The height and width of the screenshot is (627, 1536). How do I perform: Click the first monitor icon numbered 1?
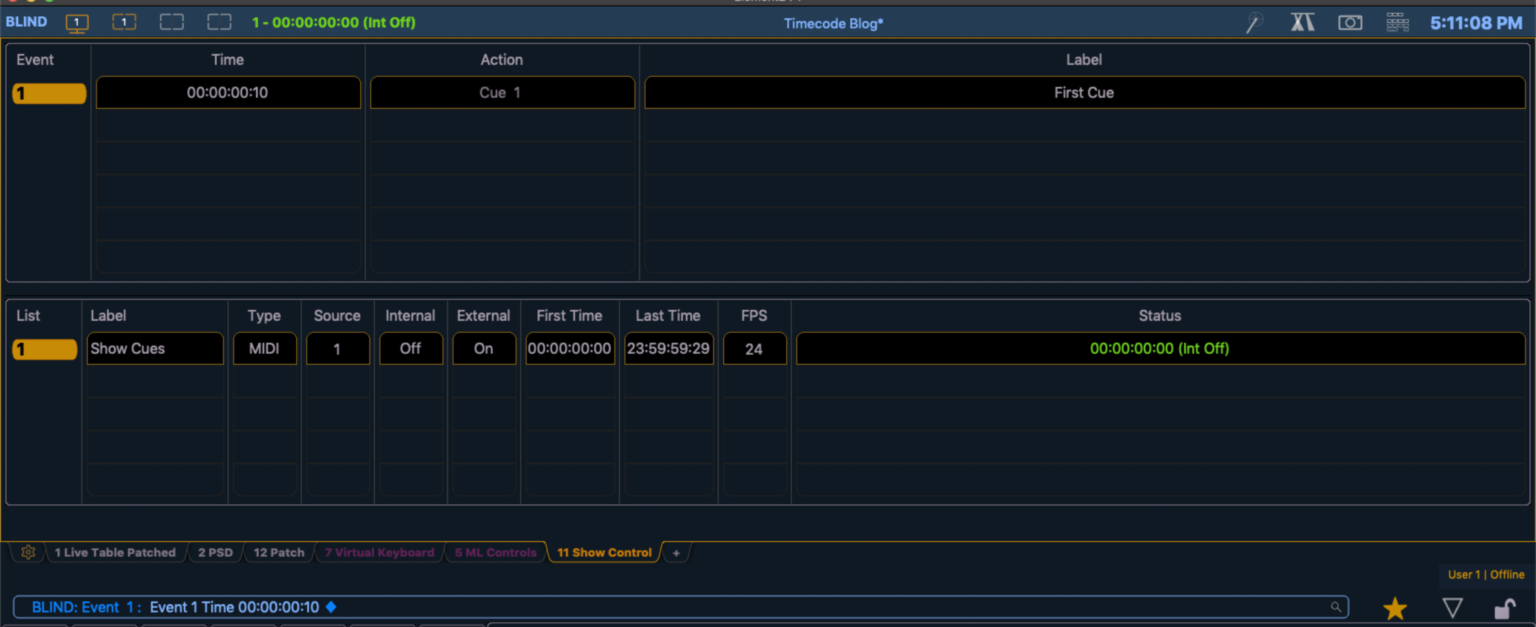click(x=77, y=22)
